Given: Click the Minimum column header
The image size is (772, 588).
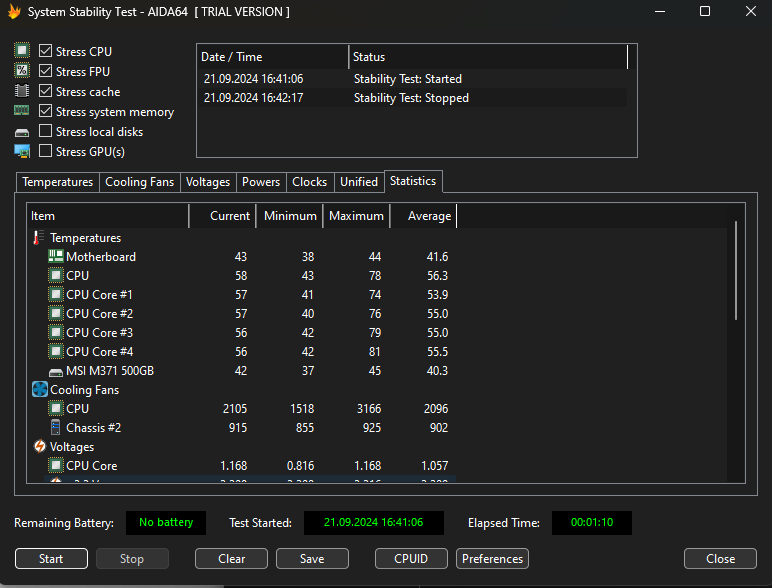Looking at the screenshot, I should coord(290,216).
